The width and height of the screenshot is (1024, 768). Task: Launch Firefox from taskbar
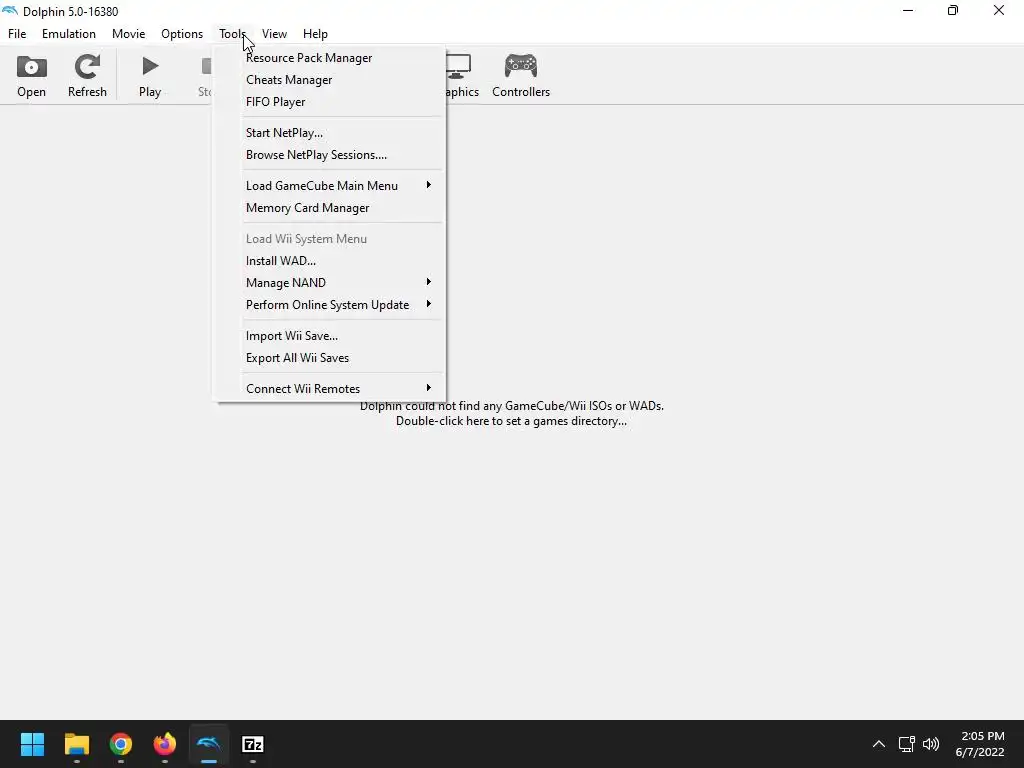click(x=165, y=744)
